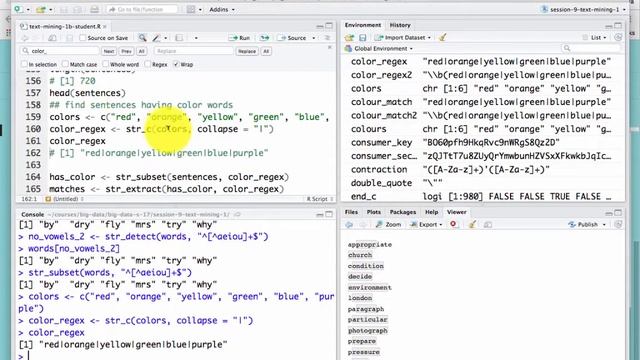Click the Print icon in main toolbar
The width and height of the screenshot is (640, 360).
[94, 9]
